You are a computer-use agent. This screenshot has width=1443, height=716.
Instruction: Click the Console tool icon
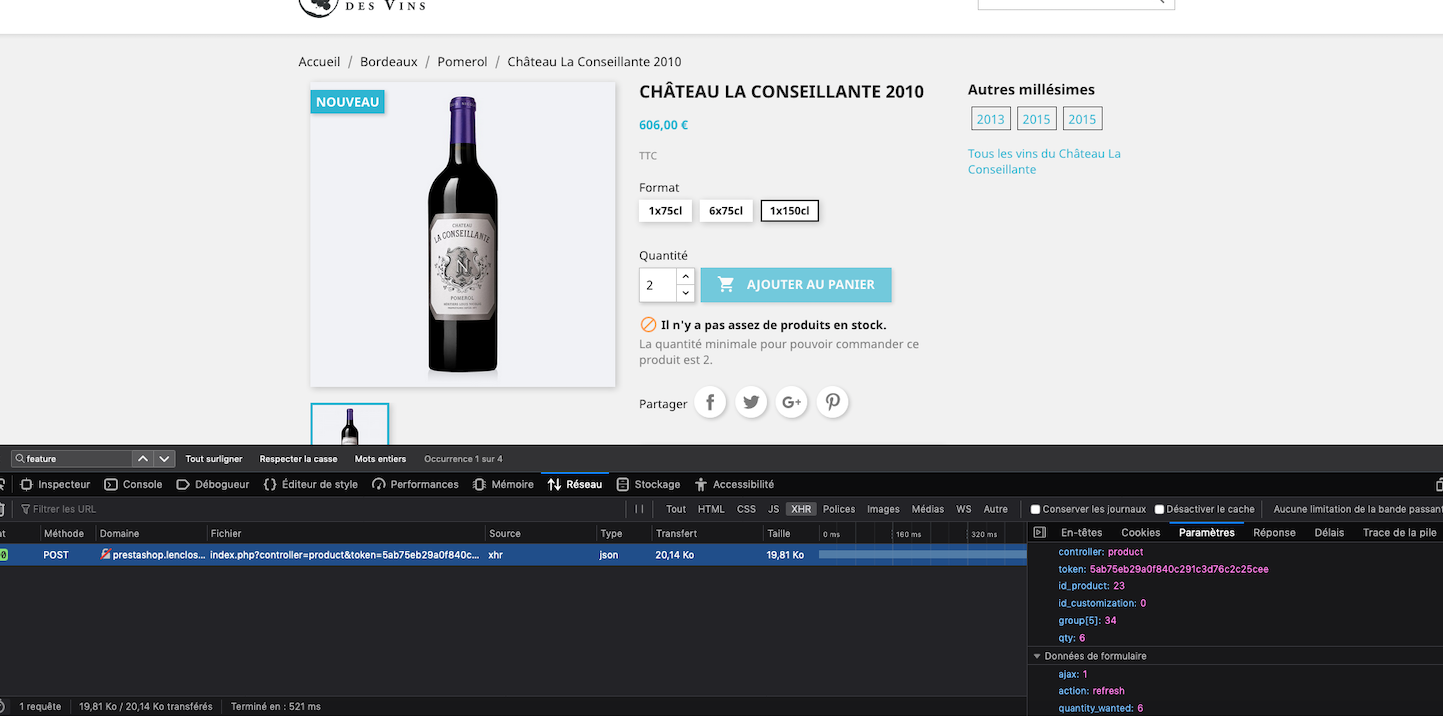pyautogui.click(x=112, y=484)
